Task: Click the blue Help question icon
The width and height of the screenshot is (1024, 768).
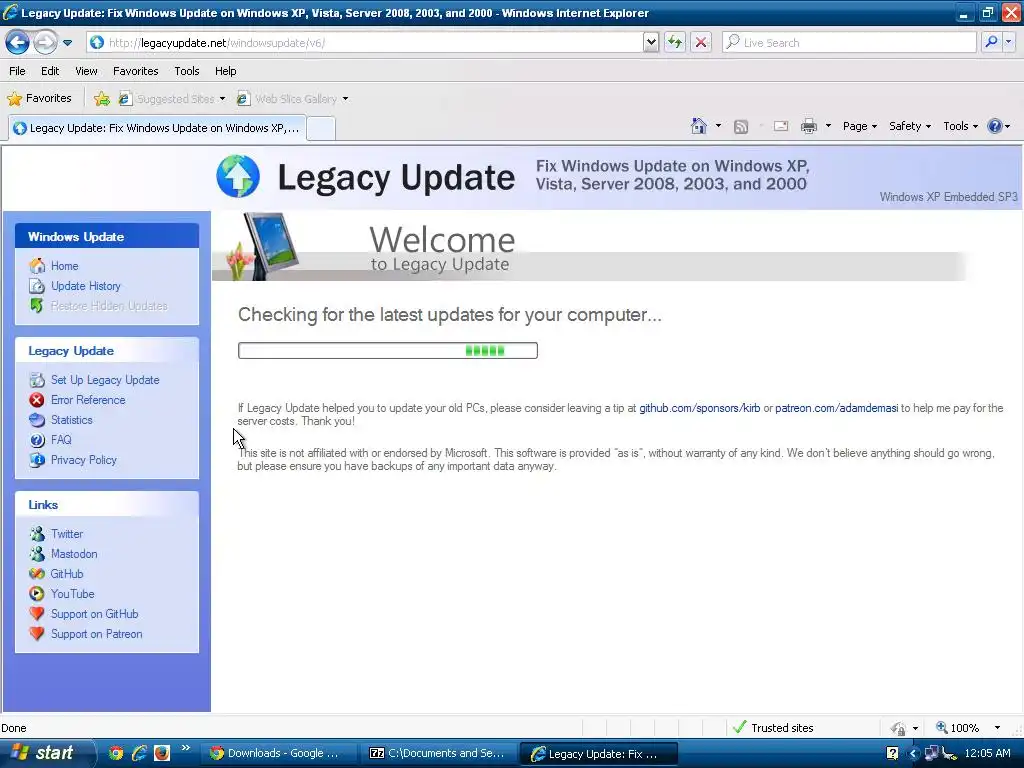Action: (x=995, y=126)
